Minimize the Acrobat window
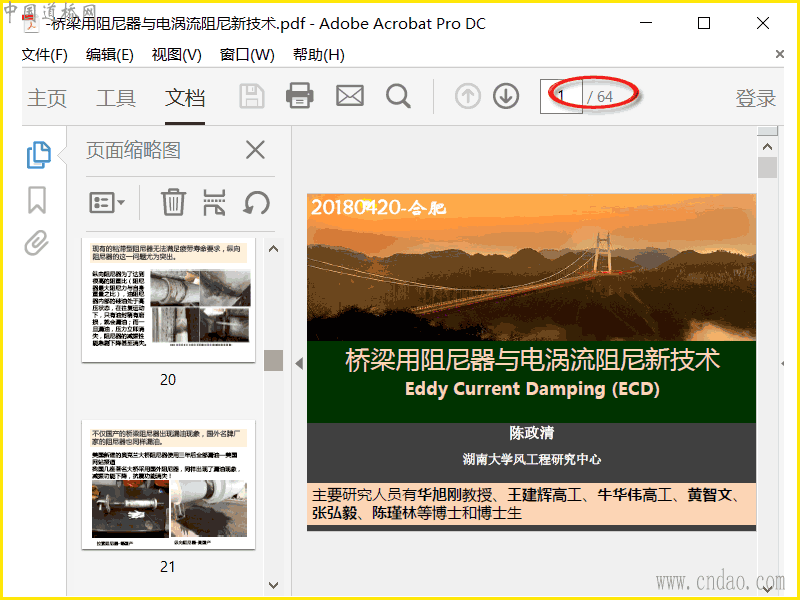800x600 pixels. pyautogui.click(x=646, y=23)
